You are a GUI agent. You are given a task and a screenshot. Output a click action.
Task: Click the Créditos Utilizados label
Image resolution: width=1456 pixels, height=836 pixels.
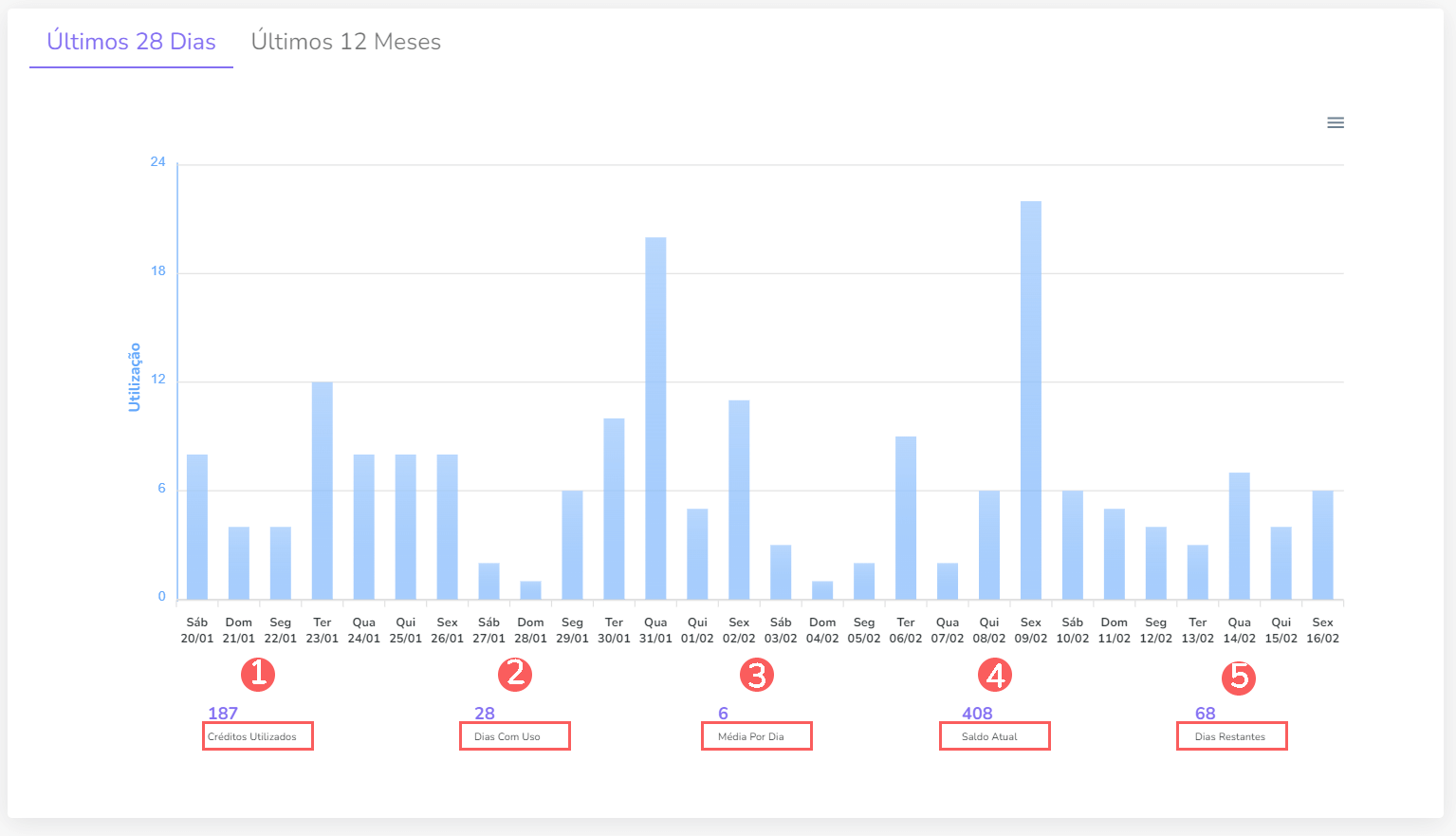(252, 736)
